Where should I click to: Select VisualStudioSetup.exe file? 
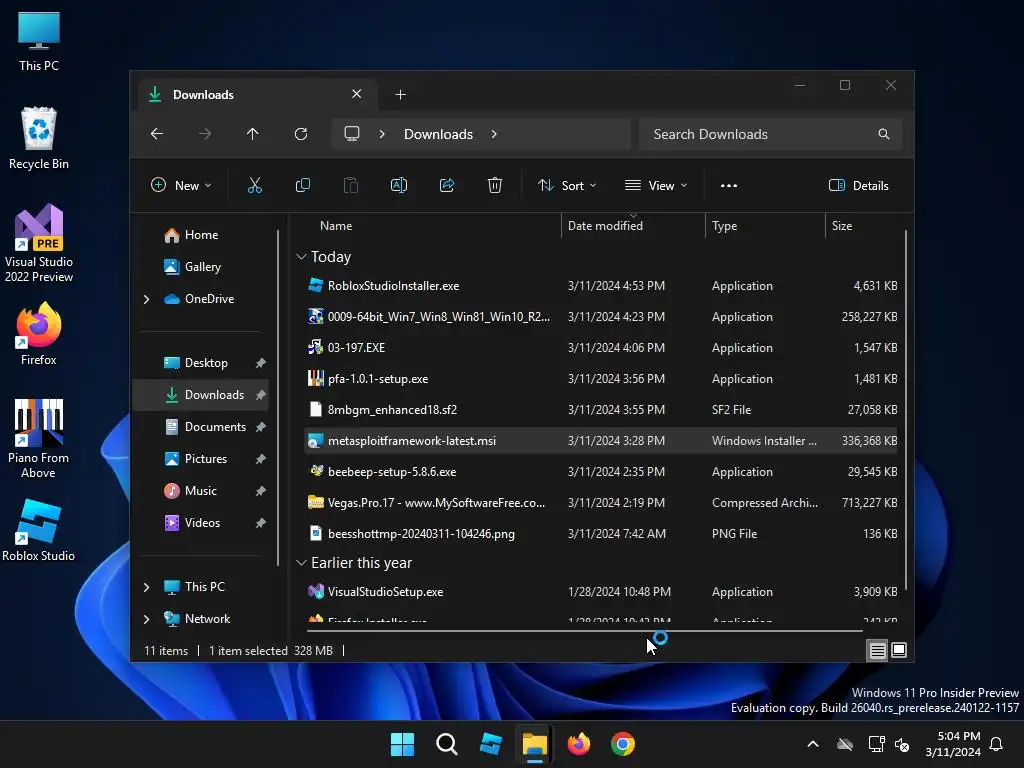pyautogui.click(x=601, y=592)
